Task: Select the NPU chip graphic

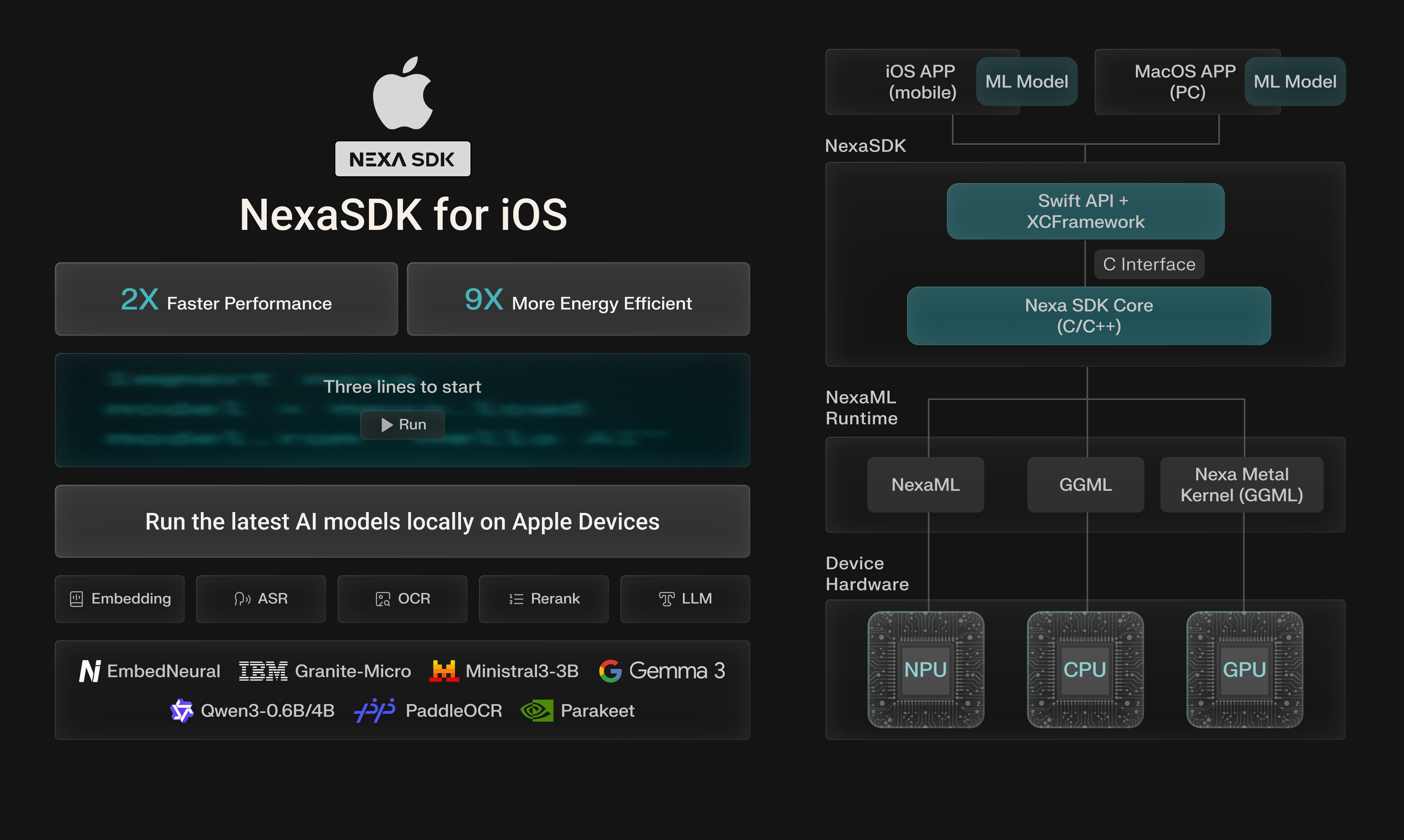Action: click(x=926, y=670)
